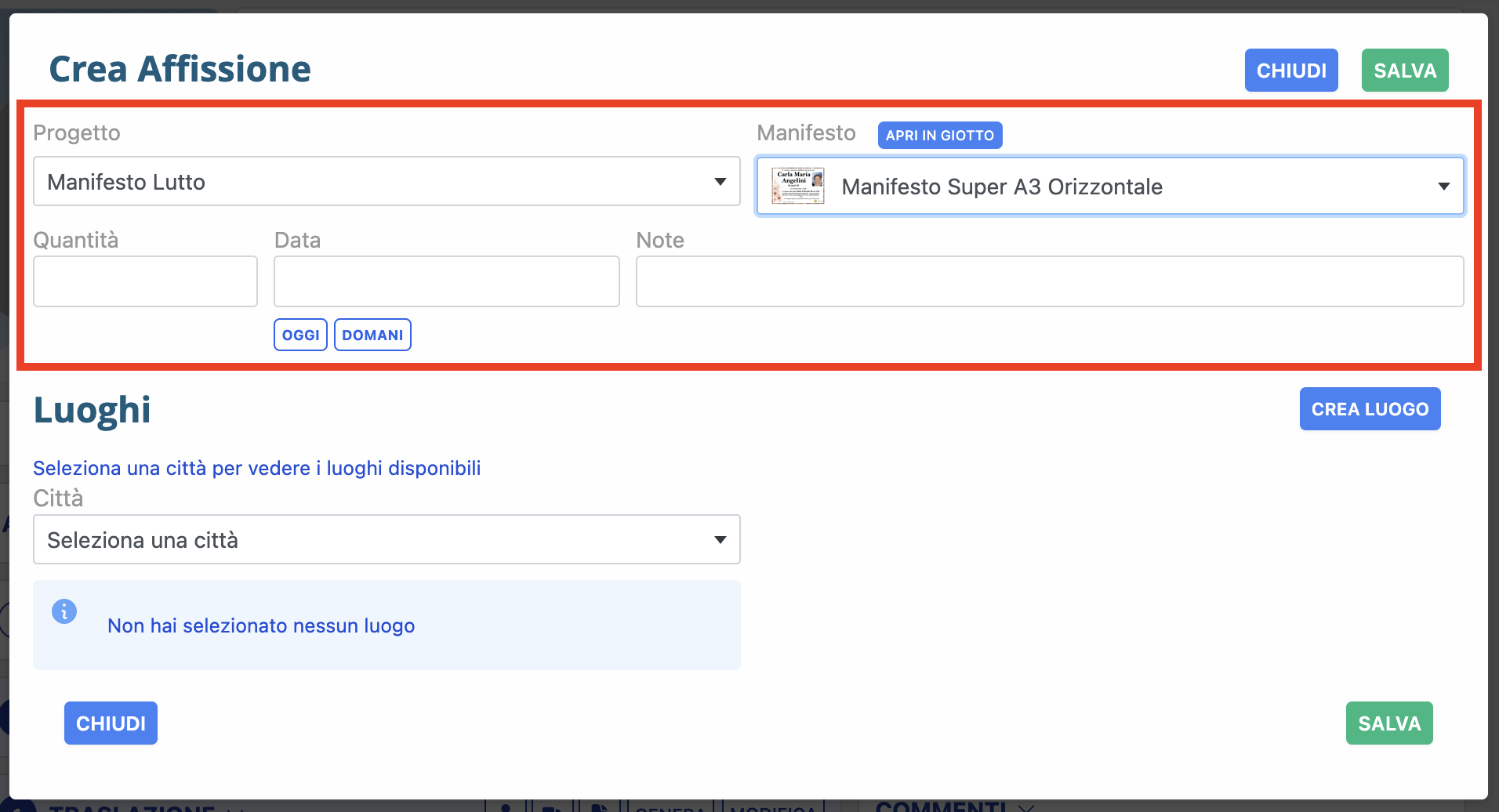Click the Luoghi section heading

click(92, 410)
